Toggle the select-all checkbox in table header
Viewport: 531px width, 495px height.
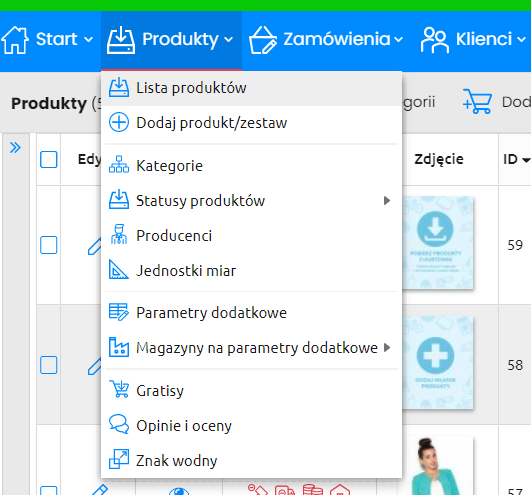coord(49,159)
